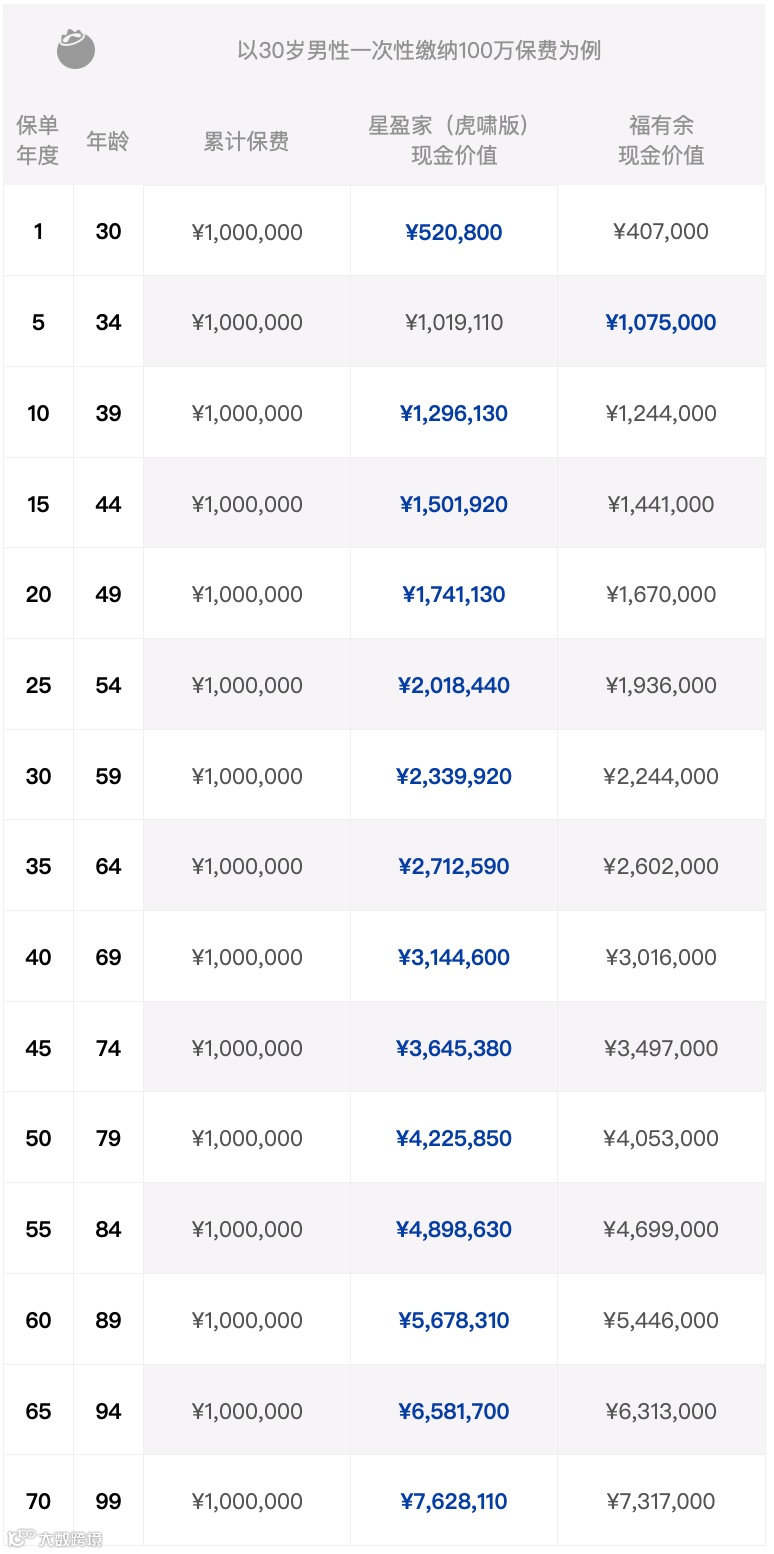This screenshot has width=774, height=1554.
Task: Click the gray round logo icon at top
Action: (x=76, y=49)
